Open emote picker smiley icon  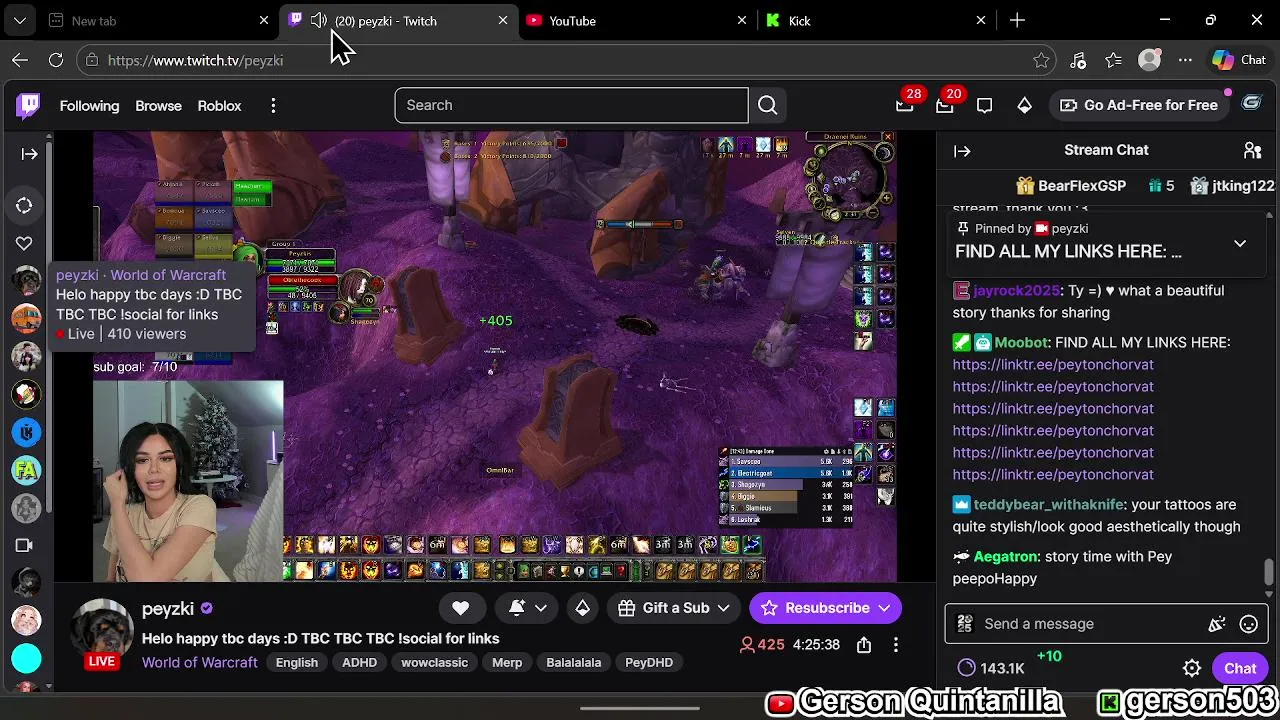(1248, 624)
